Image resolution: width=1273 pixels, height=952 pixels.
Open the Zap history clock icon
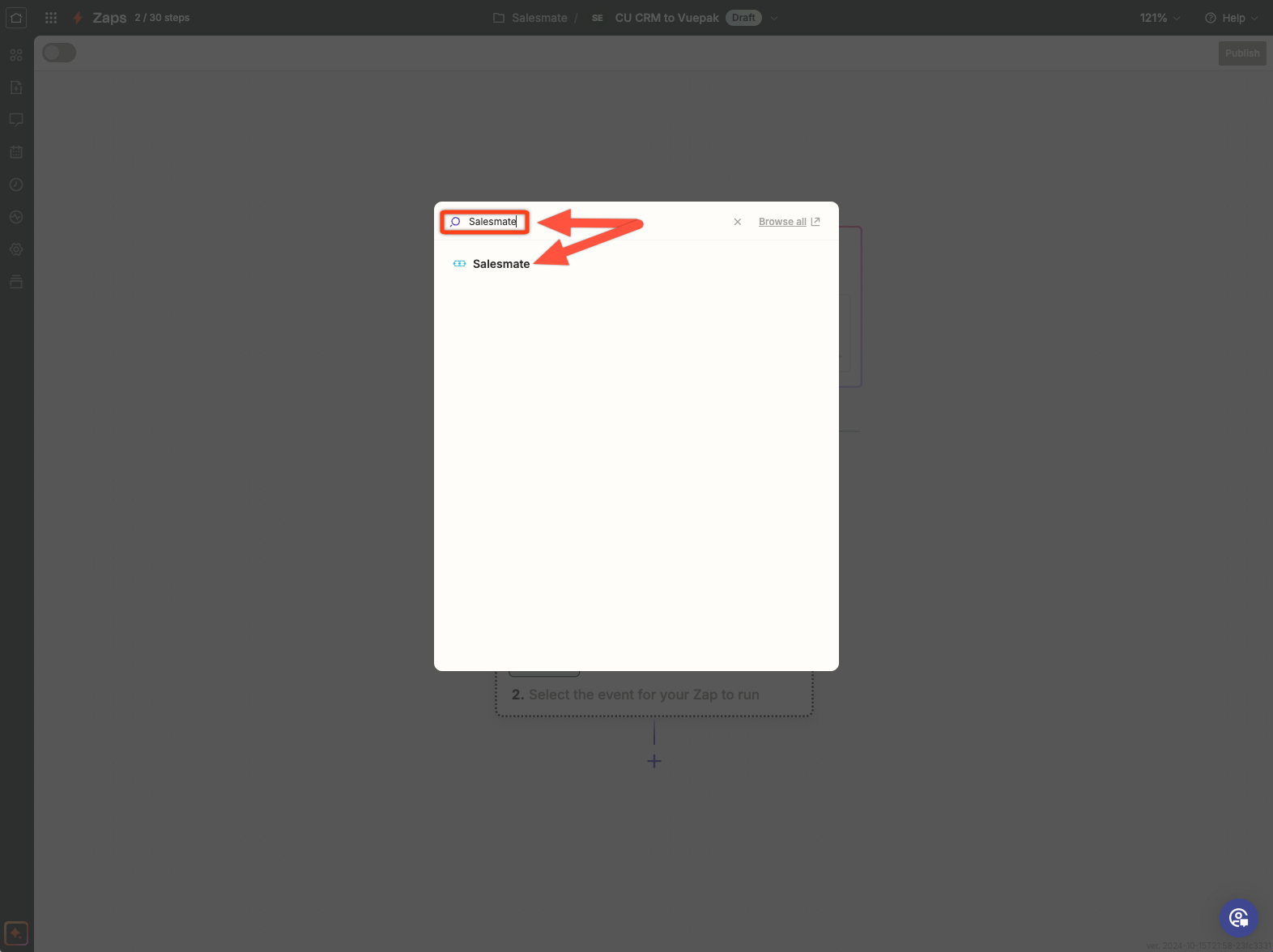[x=16, y=185]
